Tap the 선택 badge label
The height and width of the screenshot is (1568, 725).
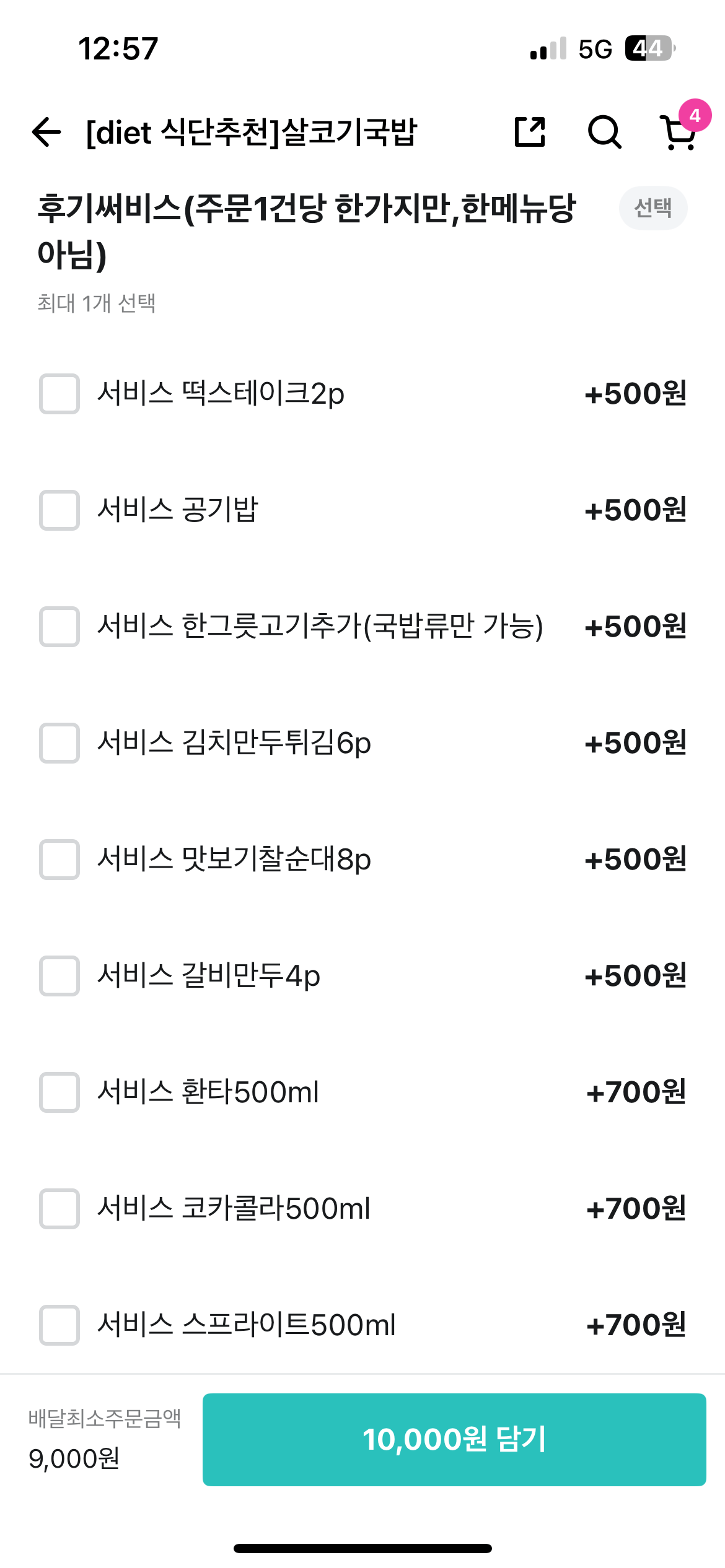(653, 208)
